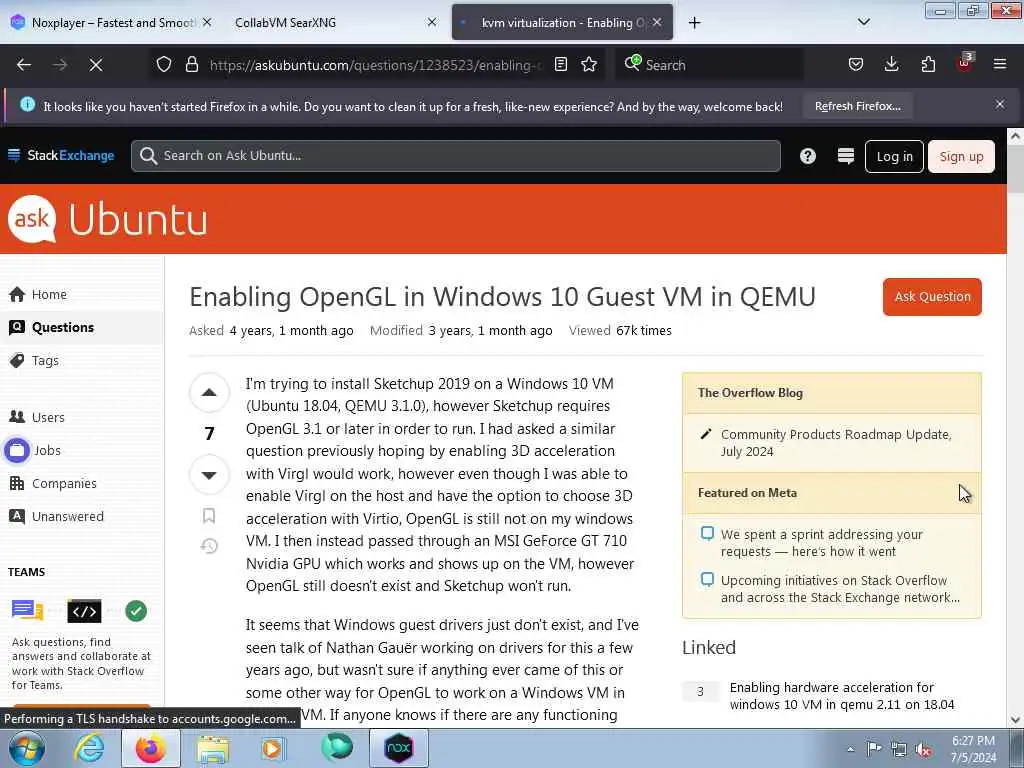Open the Firefox hamburger application menu
This screenshot has width=1024, height=768.
coord(1000,65)
